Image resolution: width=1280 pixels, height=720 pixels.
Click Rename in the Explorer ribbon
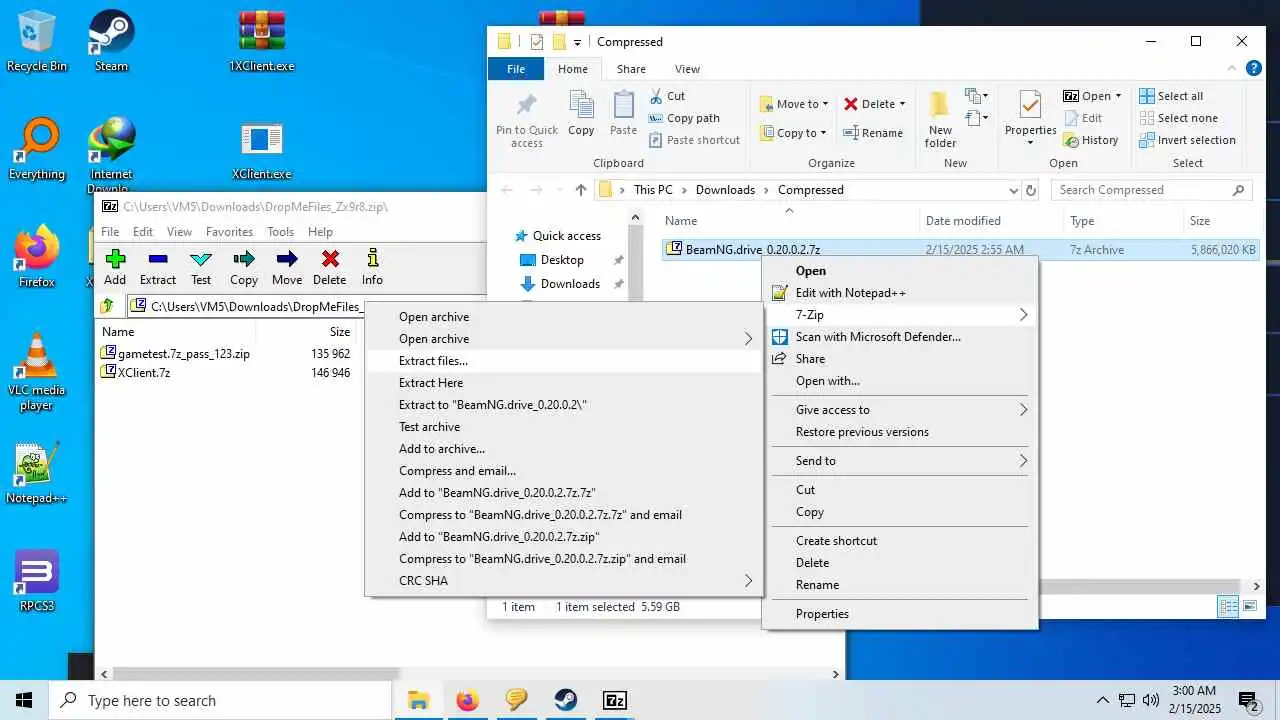(873, 133)
